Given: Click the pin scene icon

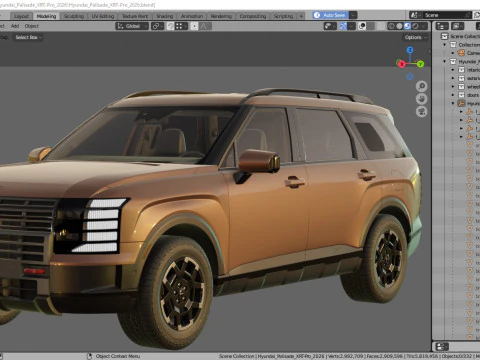Looking at the screenshot, I should click(468, 15).
